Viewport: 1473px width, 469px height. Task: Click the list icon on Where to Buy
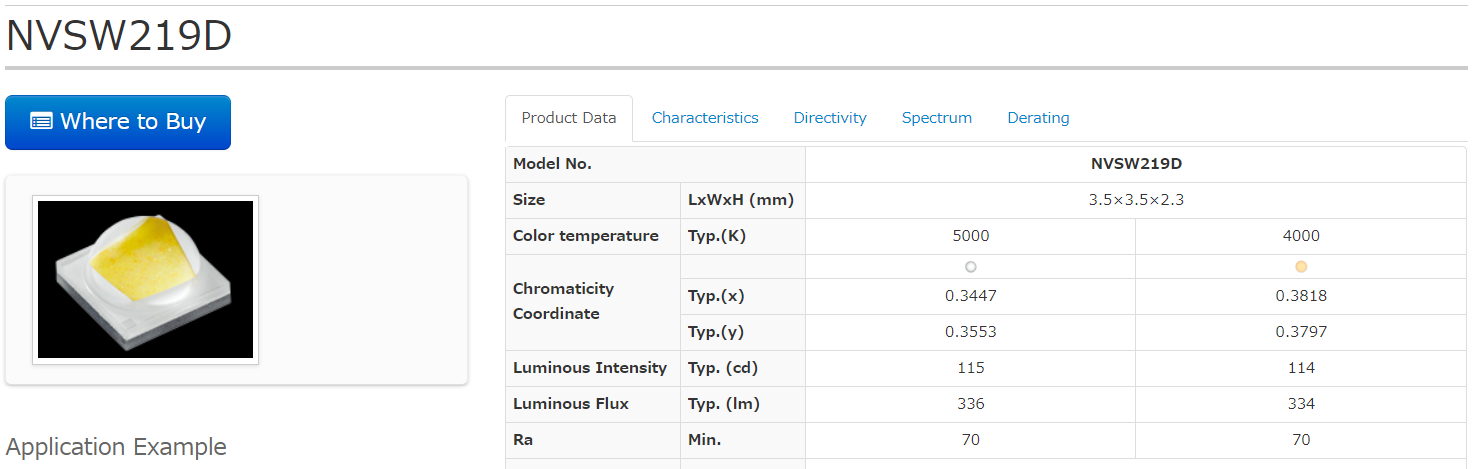click(41, 122)
